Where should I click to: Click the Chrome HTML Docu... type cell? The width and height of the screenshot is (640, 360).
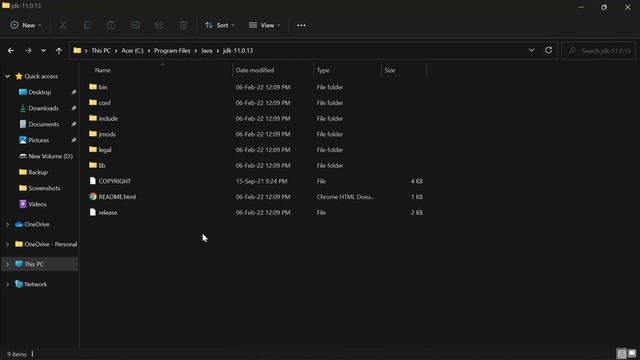(346, 197)
